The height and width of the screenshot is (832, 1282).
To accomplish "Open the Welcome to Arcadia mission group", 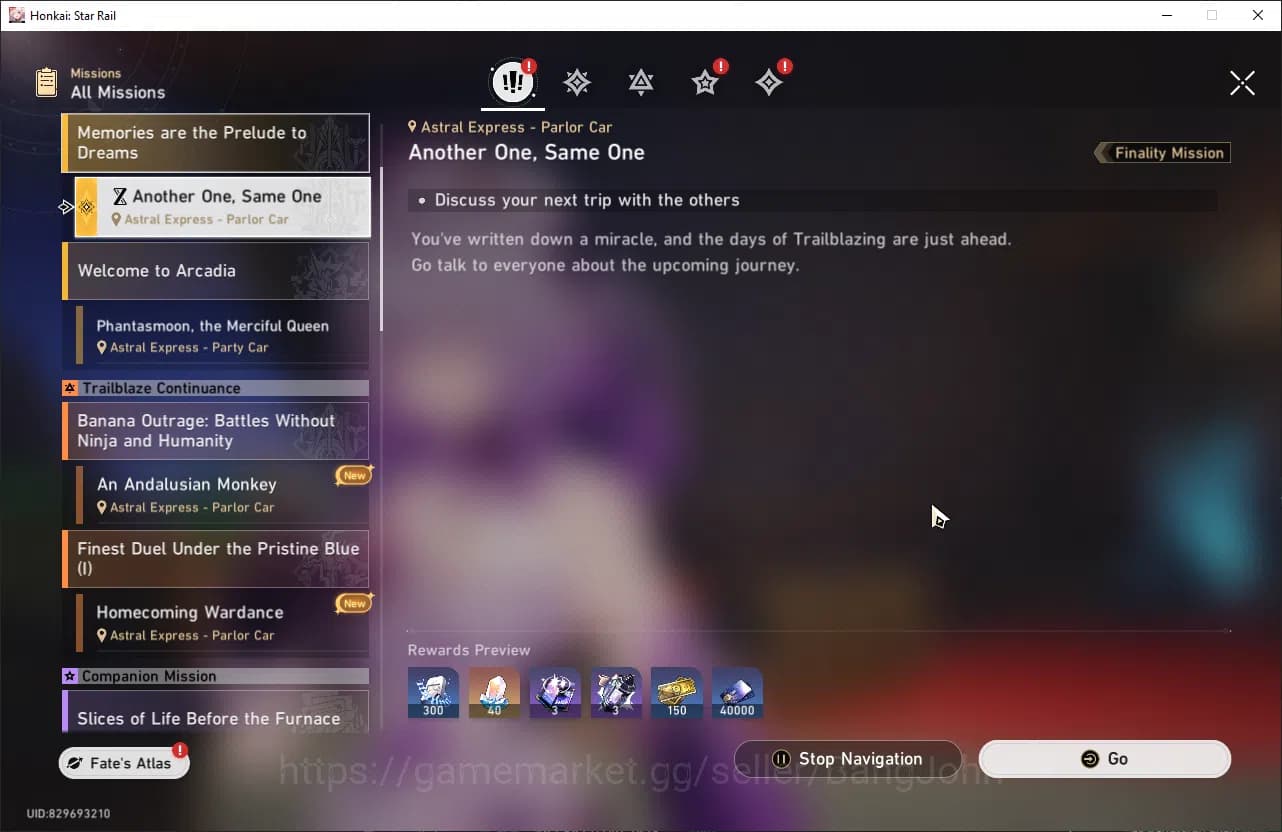I will (x=215, y=271).
